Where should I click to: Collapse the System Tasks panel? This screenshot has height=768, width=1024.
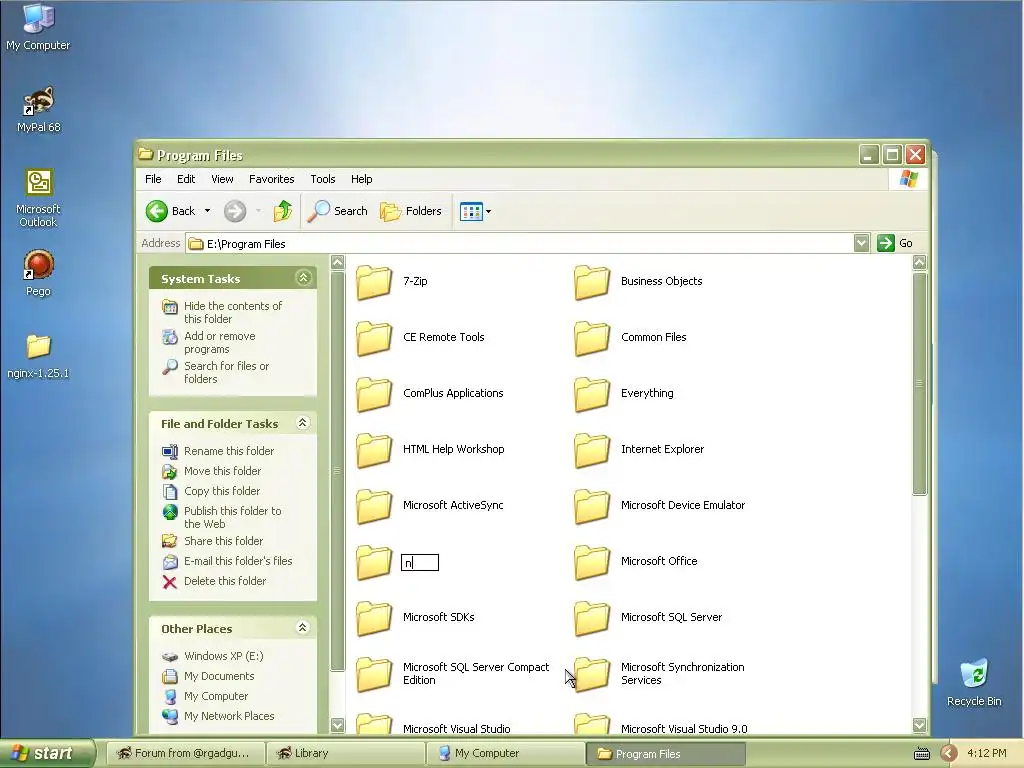[303, 278]
